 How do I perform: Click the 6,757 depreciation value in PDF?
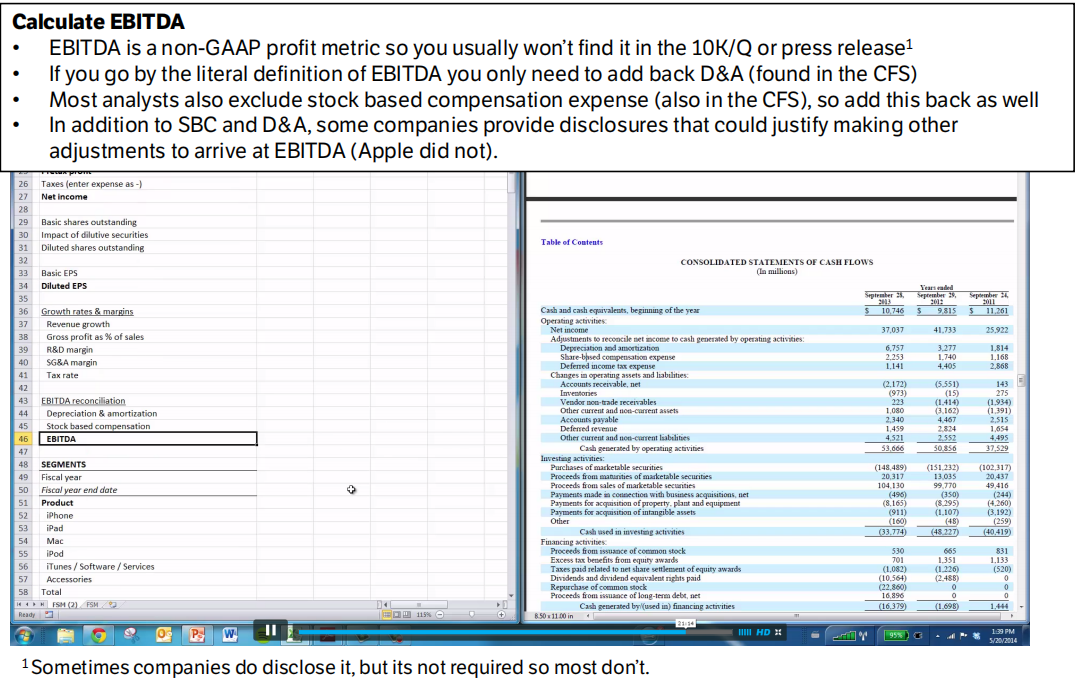894,348
